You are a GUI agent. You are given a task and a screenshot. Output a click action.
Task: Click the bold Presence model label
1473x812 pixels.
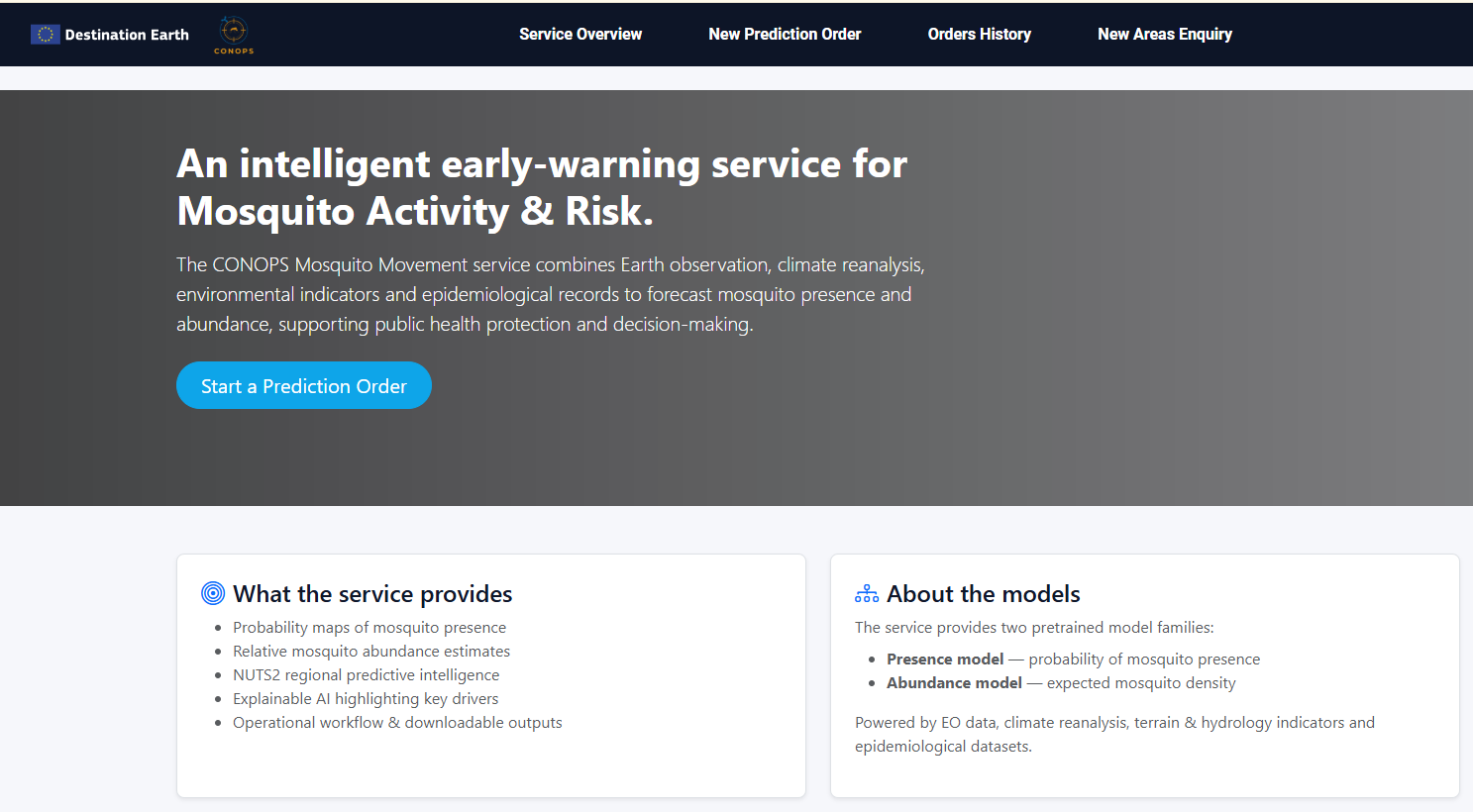[x=945, y=660]
